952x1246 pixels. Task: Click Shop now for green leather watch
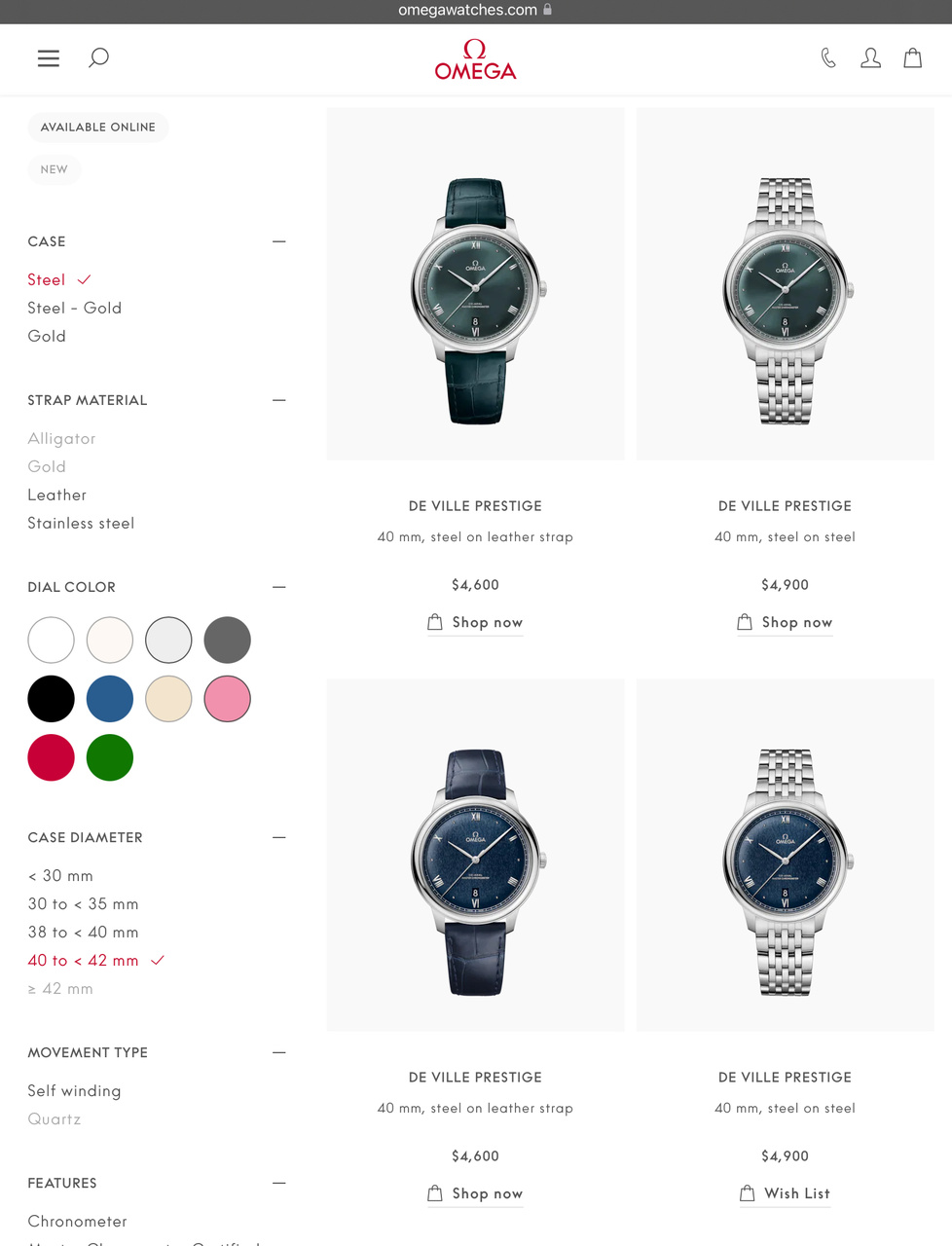coord(475,622)
